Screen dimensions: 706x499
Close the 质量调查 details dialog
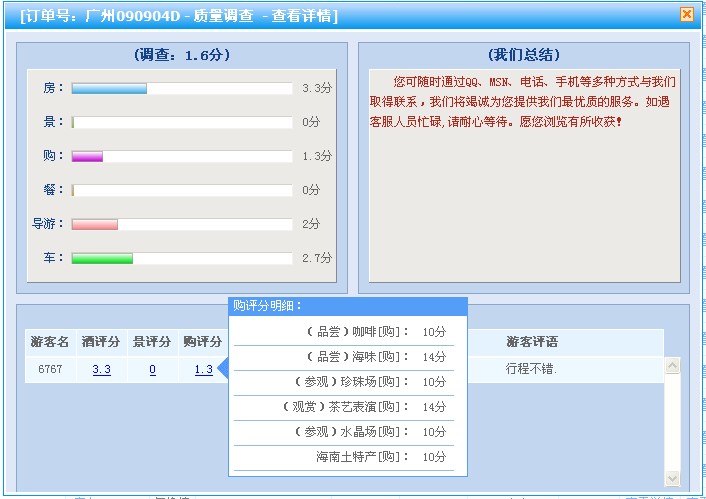tap(686, 15)
